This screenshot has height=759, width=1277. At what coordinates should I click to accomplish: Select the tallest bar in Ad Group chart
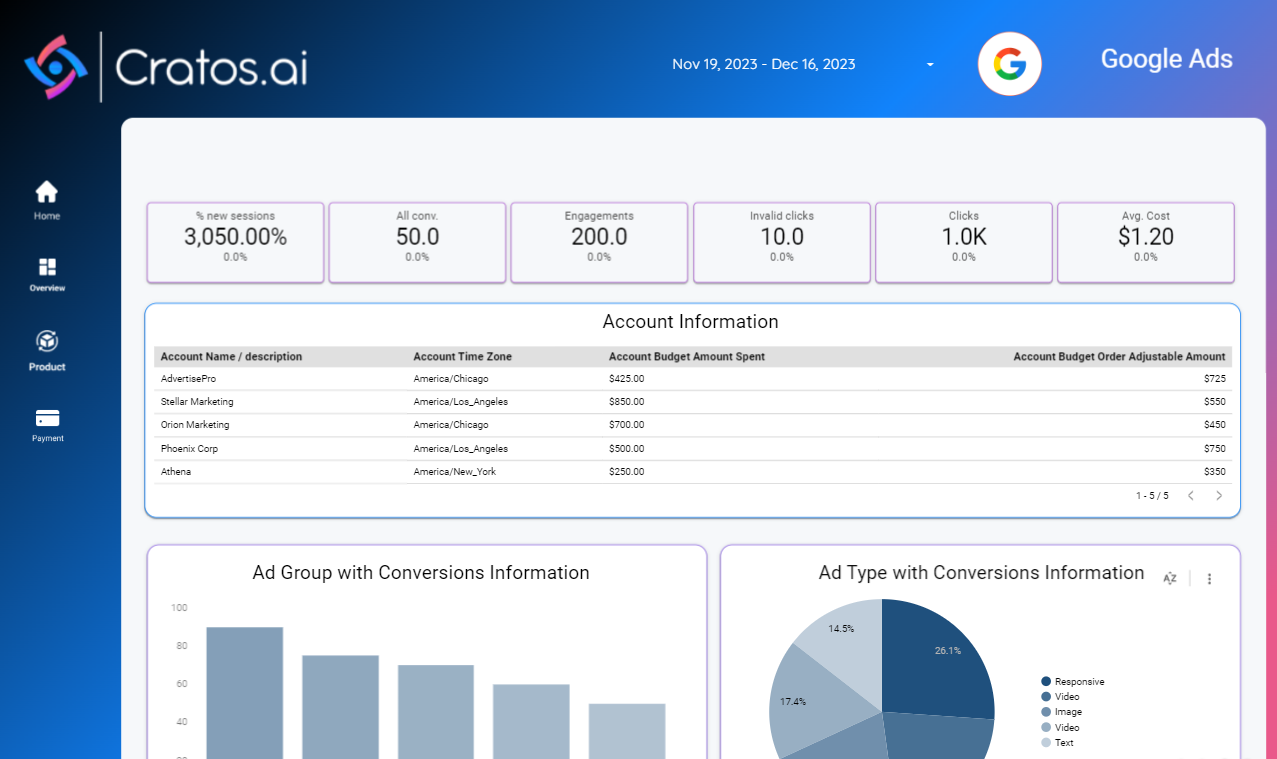[x=245, y=692]
